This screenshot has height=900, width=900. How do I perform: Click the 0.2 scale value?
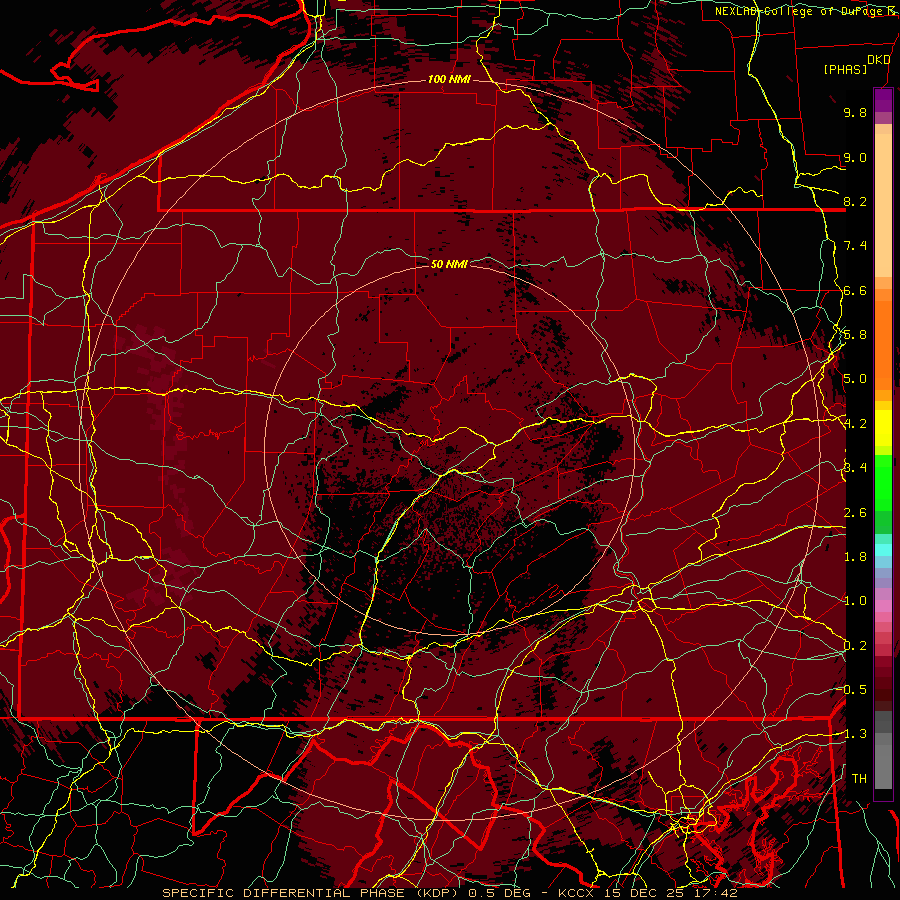tap(855, 646)
